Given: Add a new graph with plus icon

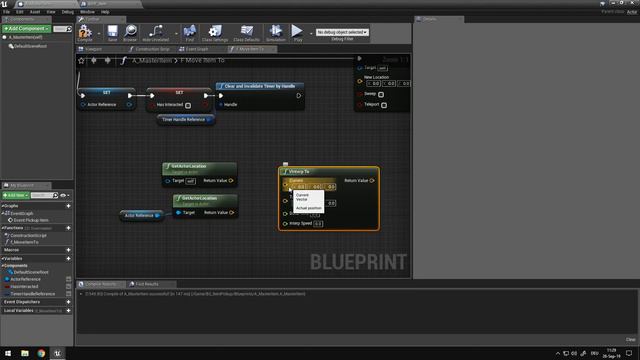Looking at the screenshot, I should pyautogui.click(x=68, y=206).
